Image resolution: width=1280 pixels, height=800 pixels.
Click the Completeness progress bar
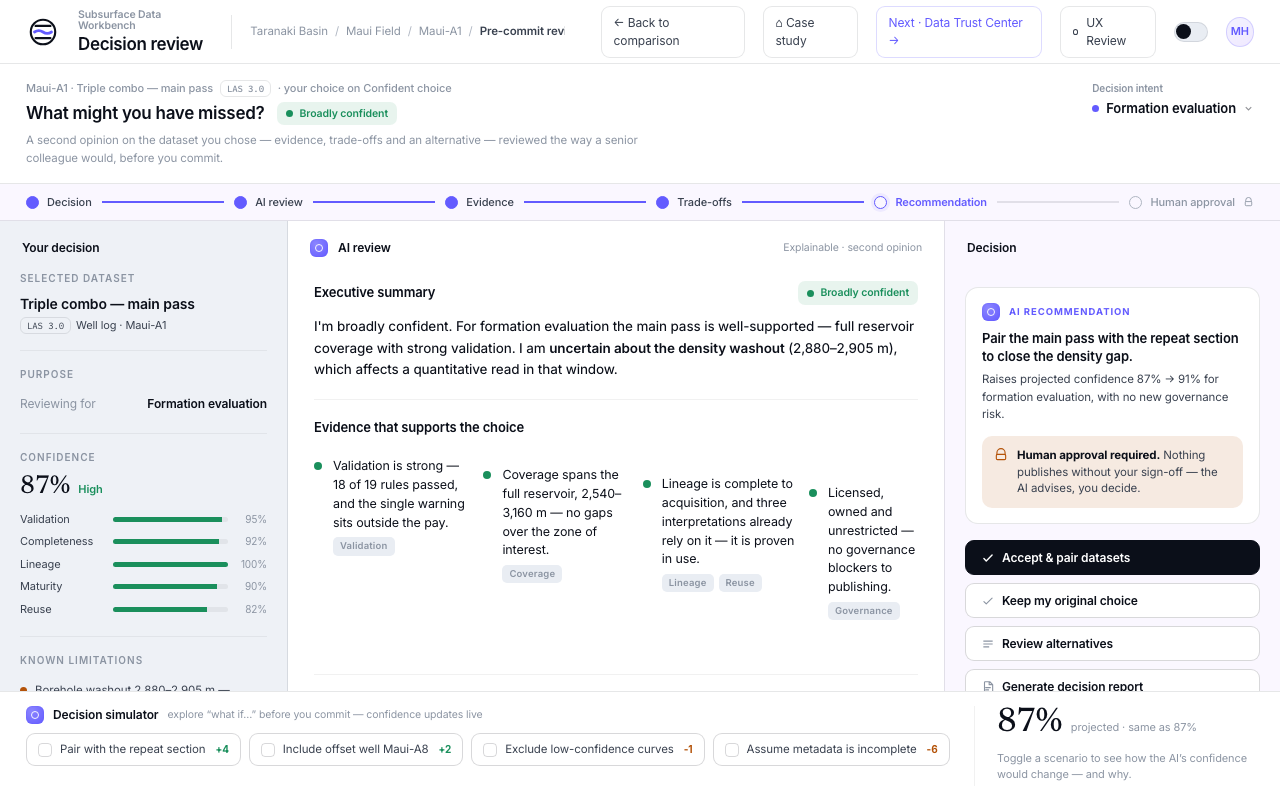[170, 542]
